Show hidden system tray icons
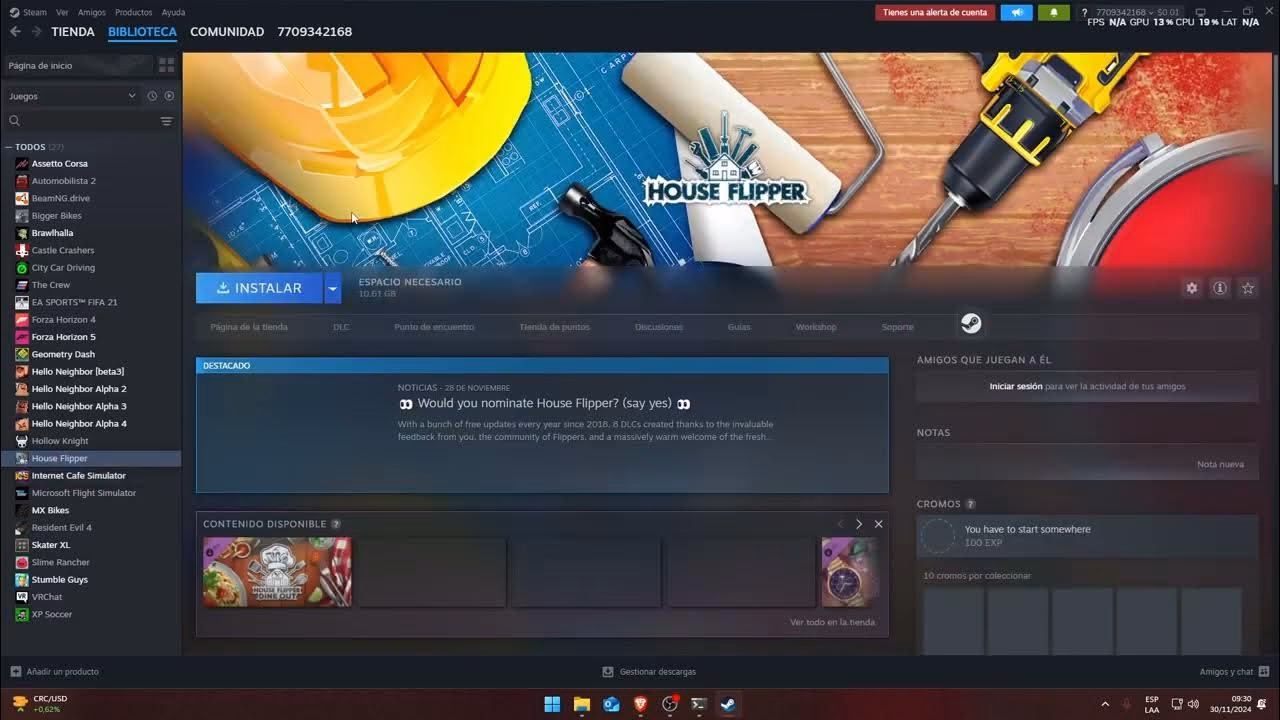Viewport: 1280px width, 720px height. point(1105,704)
